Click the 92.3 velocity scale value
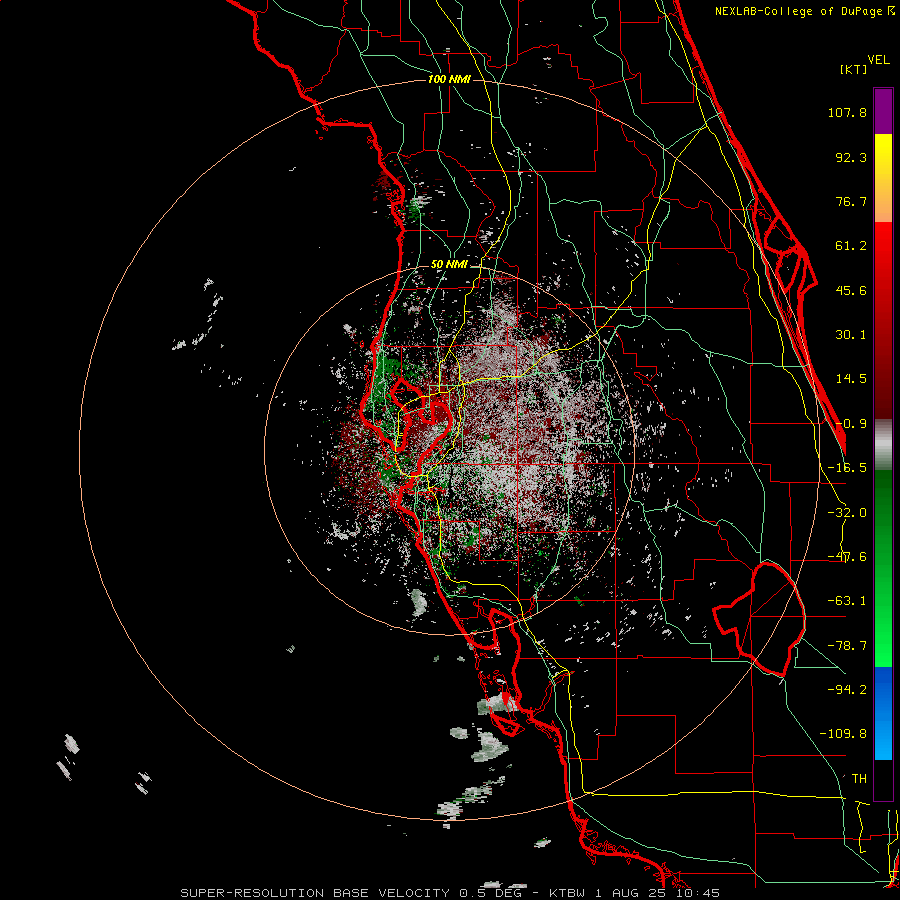The height and width of the screenshot is (900, 900). pyautogui.click(x=851, y=157)
